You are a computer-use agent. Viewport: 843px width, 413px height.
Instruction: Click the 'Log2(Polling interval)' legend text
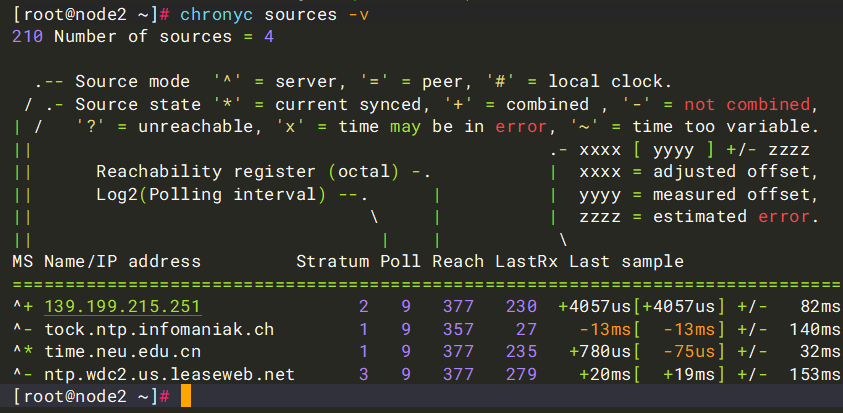[x=211, y=194]
